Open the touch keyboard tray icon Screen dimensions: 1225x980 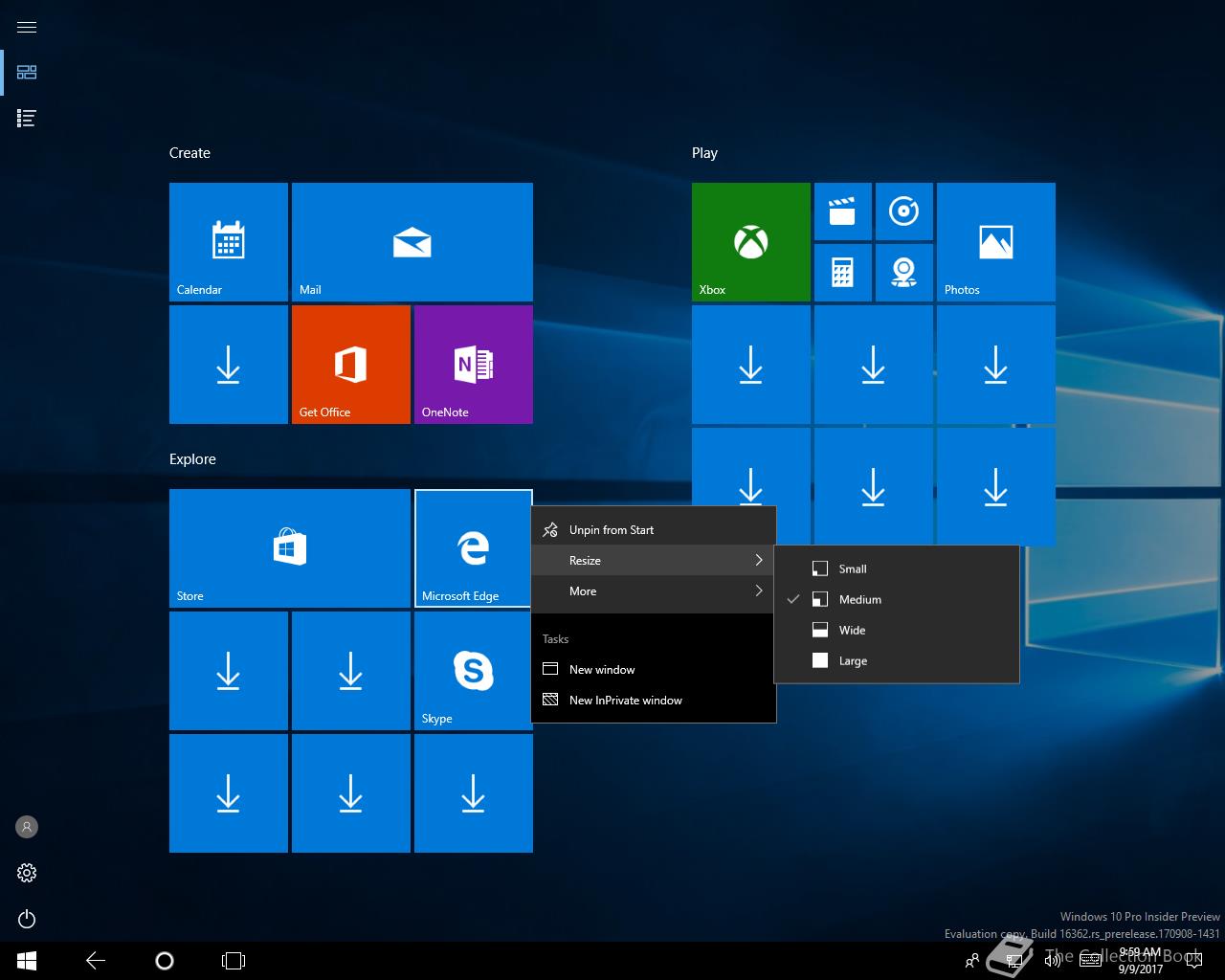(1090, 961)
